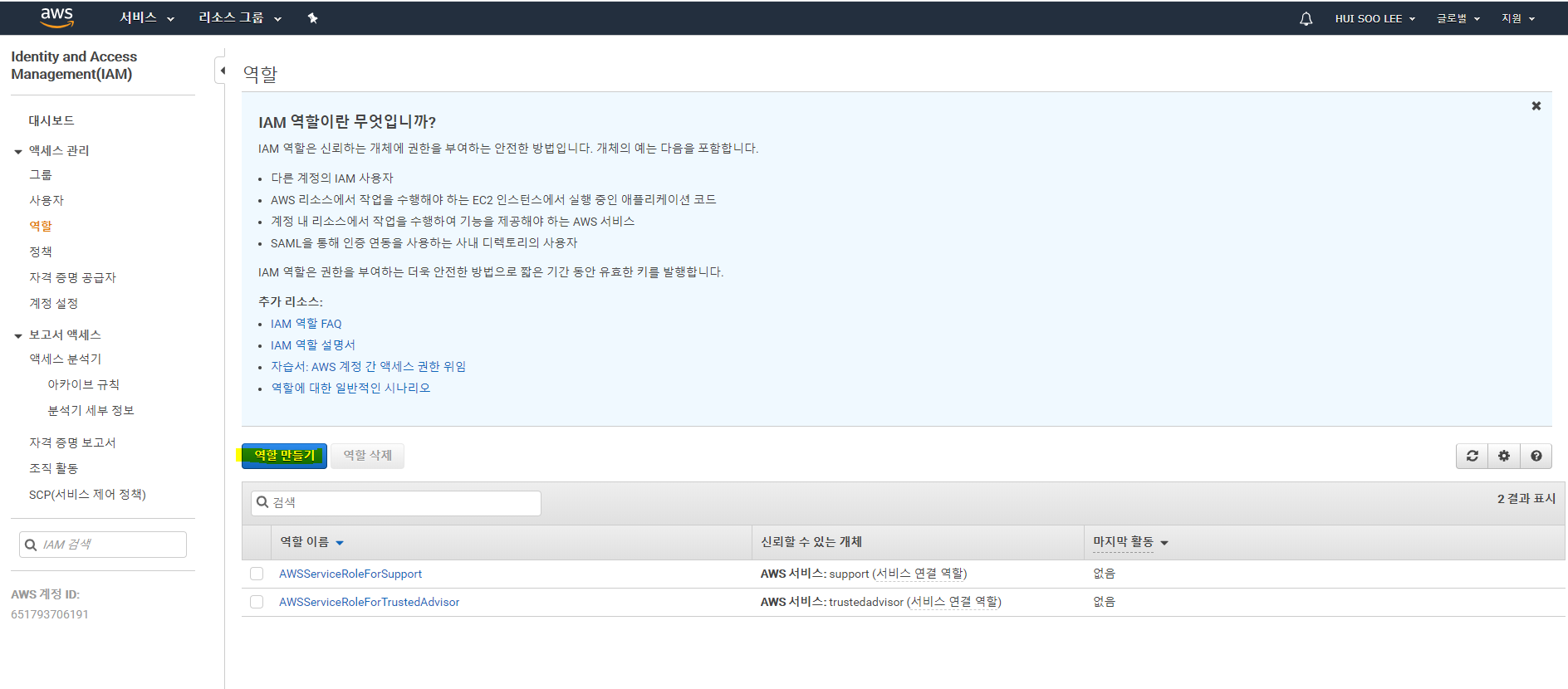This screenshot has height=689, width=1568.
Task: Click the Identity and Access Management(IAM) title
Action: [74, 65]
